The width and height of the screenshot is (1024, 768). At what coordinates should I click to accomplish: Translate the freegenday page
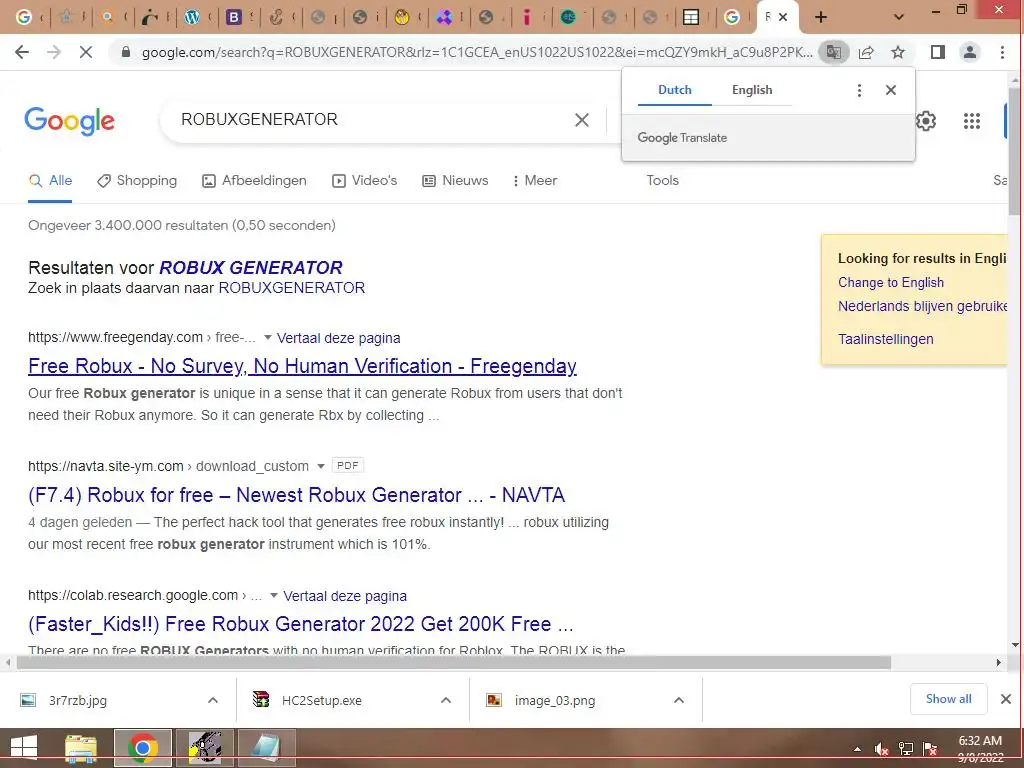[338, 338]
